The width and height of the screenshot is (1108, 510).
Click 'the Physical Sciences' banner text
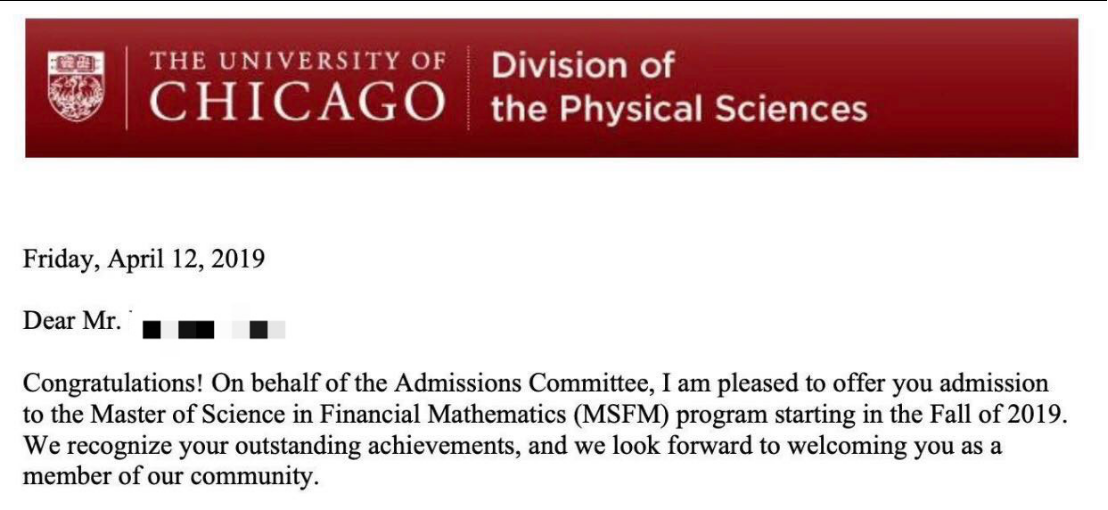point(678,109)
